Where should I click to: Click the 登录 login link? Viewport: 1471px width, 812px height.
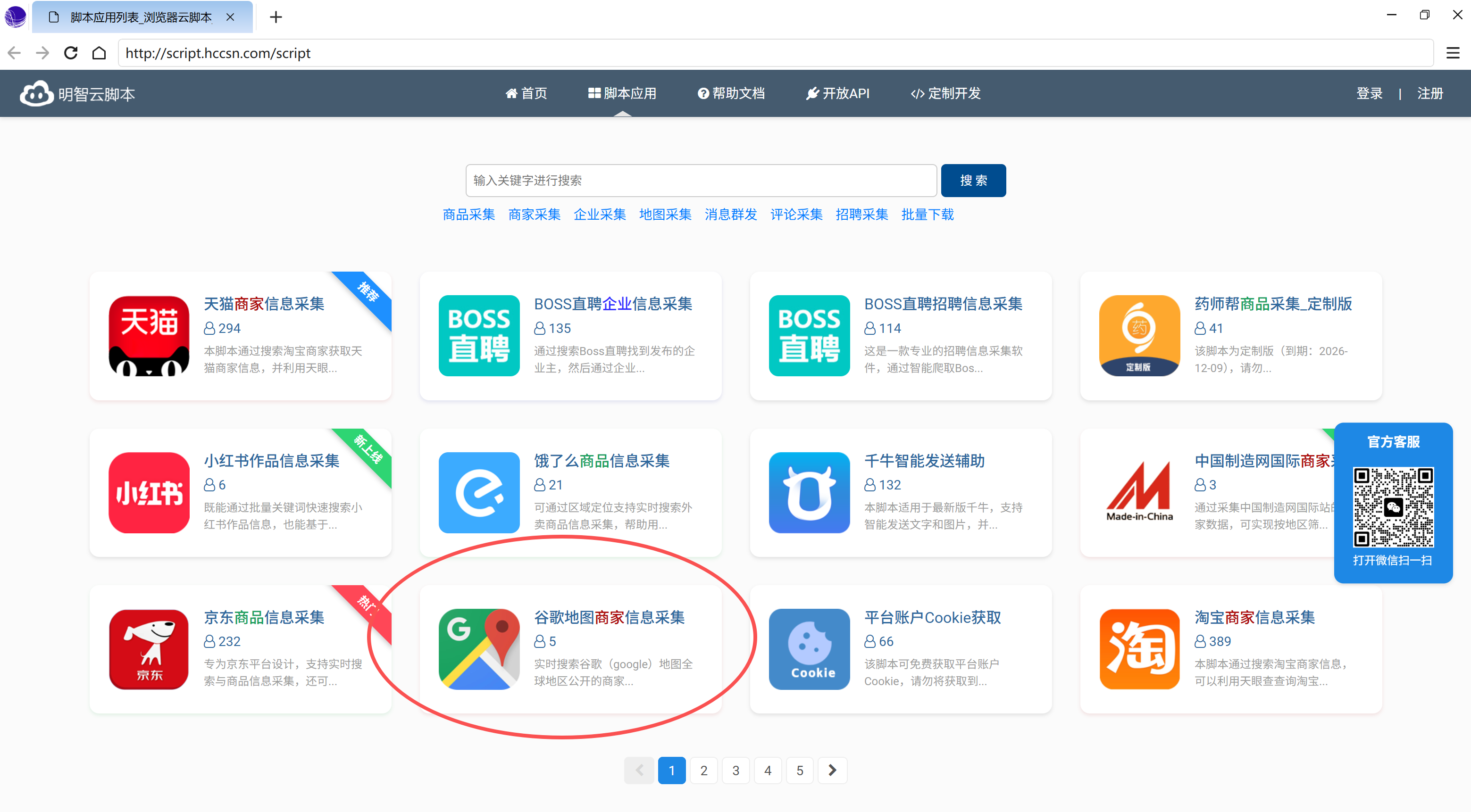click(1370, 93)
